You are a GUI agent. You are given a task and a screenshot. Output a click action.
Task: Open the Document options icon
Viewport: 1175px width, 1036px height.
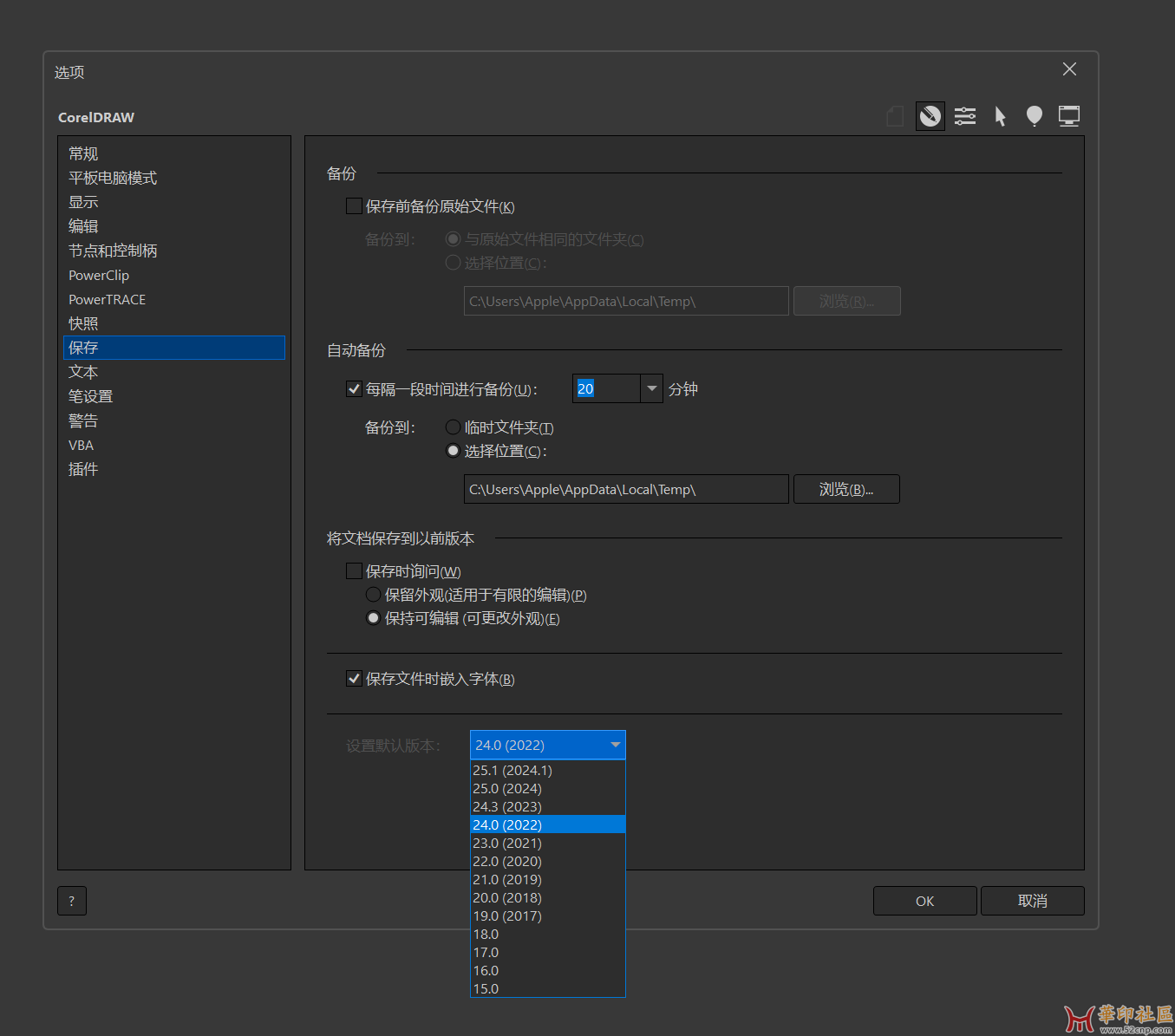[x=895, y=116]
